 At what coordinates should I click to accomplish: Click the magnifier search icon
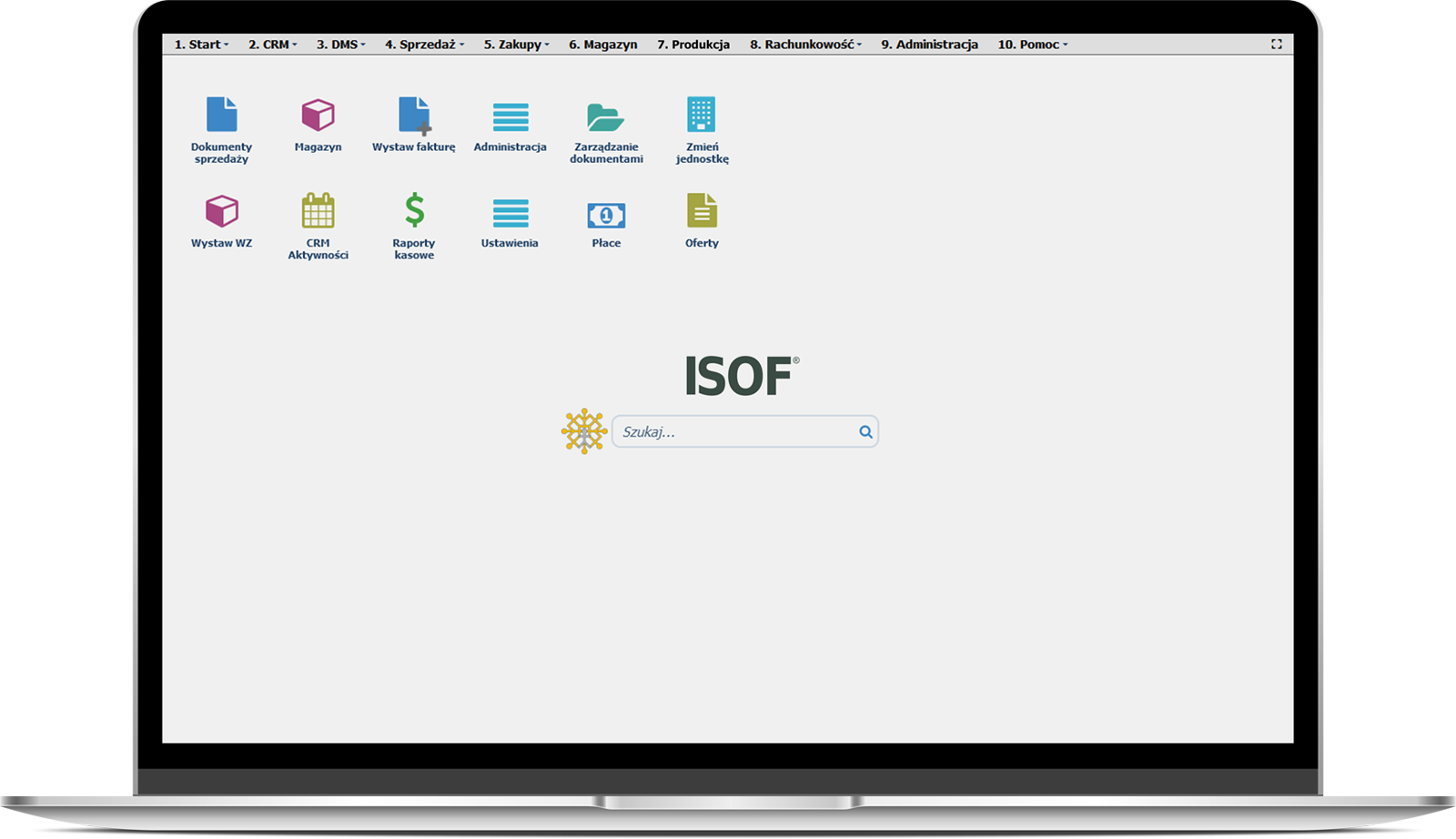click(865, 432)
